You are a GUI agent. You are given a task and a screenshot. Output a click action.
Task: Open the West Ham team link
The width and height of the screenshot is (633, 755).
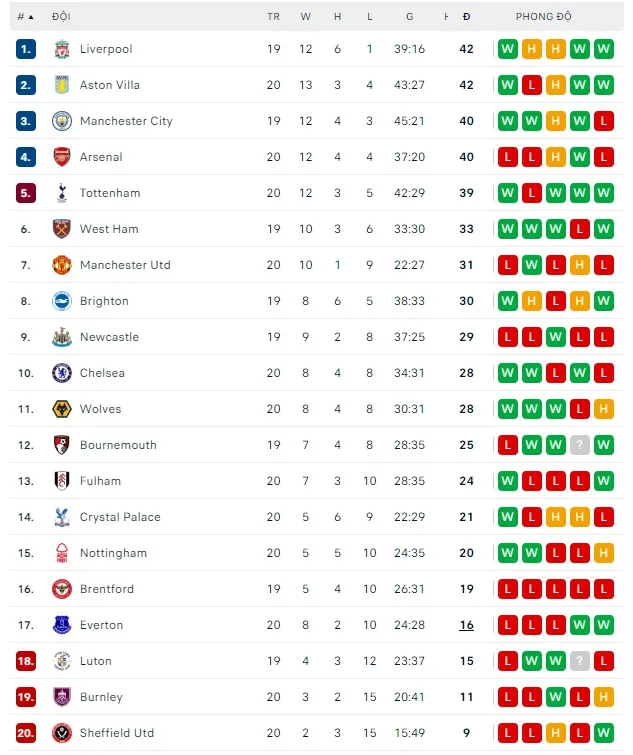[x=109, y=229]
